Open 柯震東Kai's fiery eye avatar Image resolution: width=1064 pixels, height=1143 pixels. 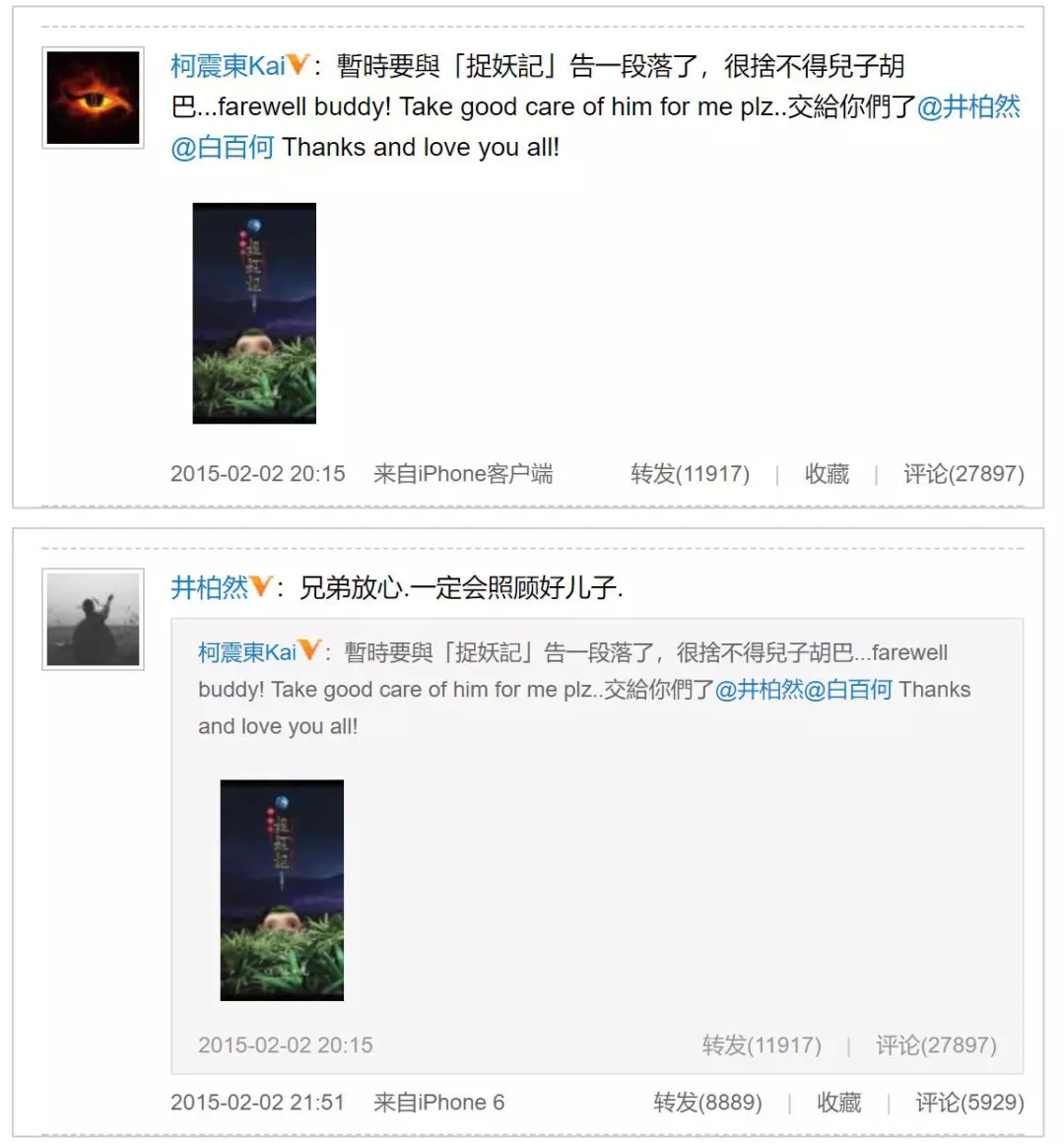tap(94, 98)
